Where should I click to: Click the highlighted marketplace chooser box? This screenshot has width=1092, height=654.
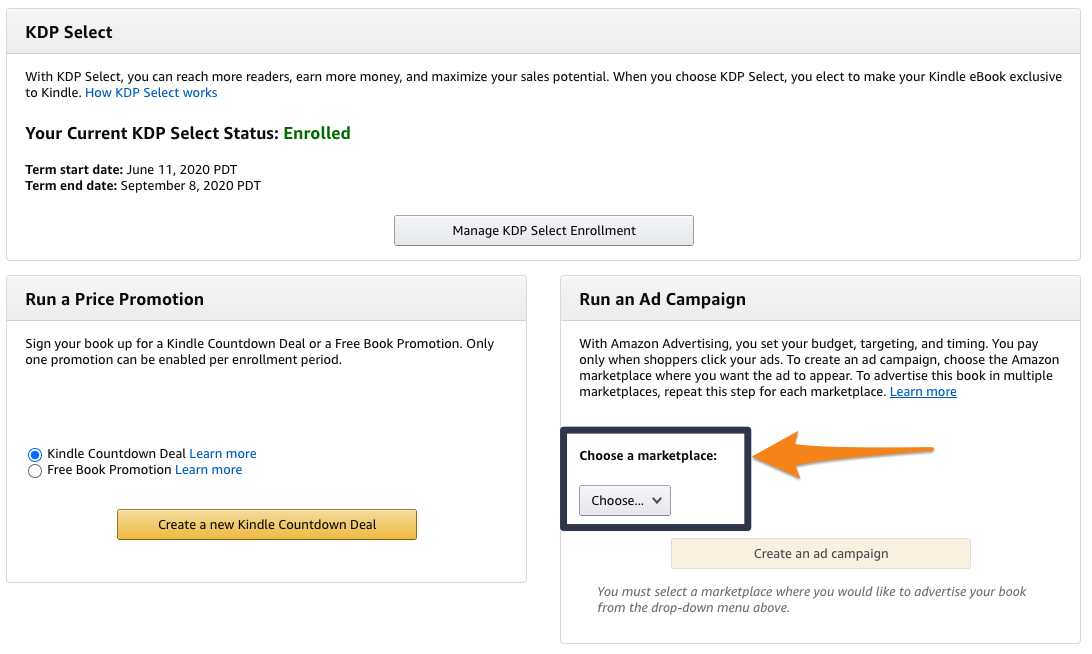[x=656, y=478]
